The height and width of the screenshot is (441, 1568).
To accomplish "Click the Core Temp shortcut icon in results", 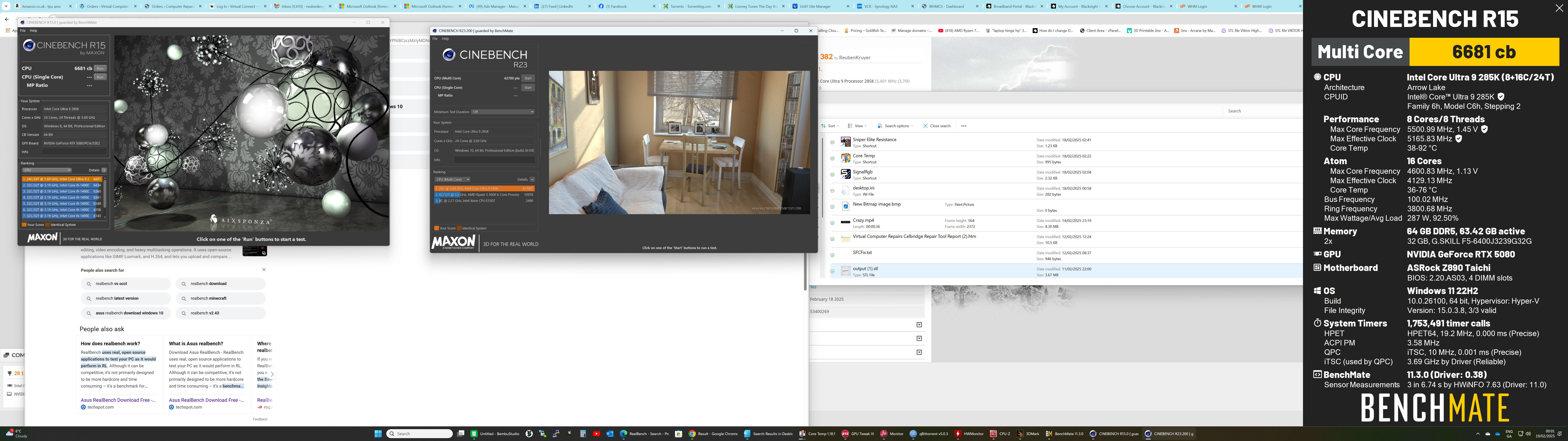I will coord(845,158).
